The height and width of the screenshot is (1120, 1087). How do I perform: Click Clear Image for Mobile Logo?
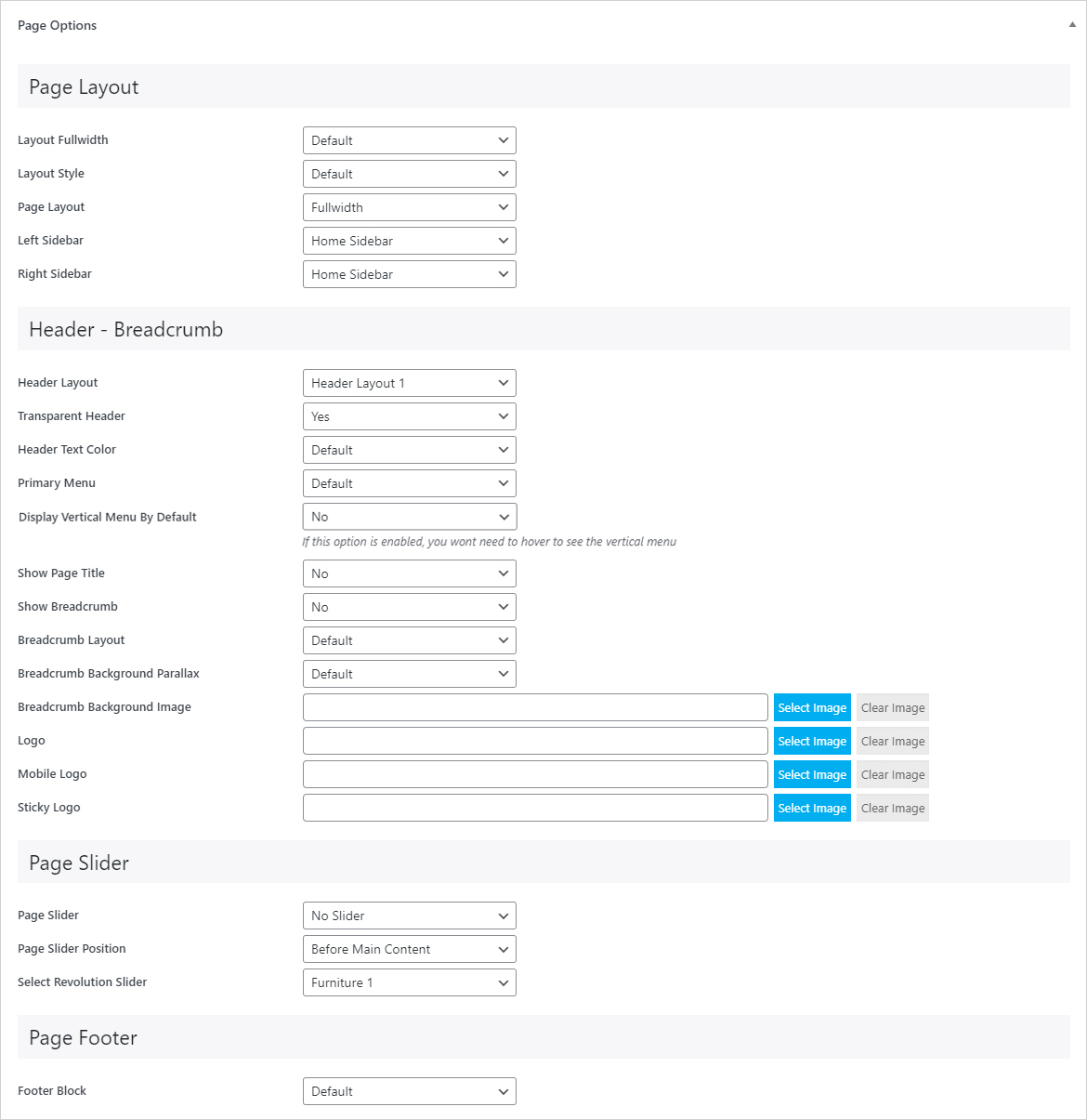[x=892, y=774]
